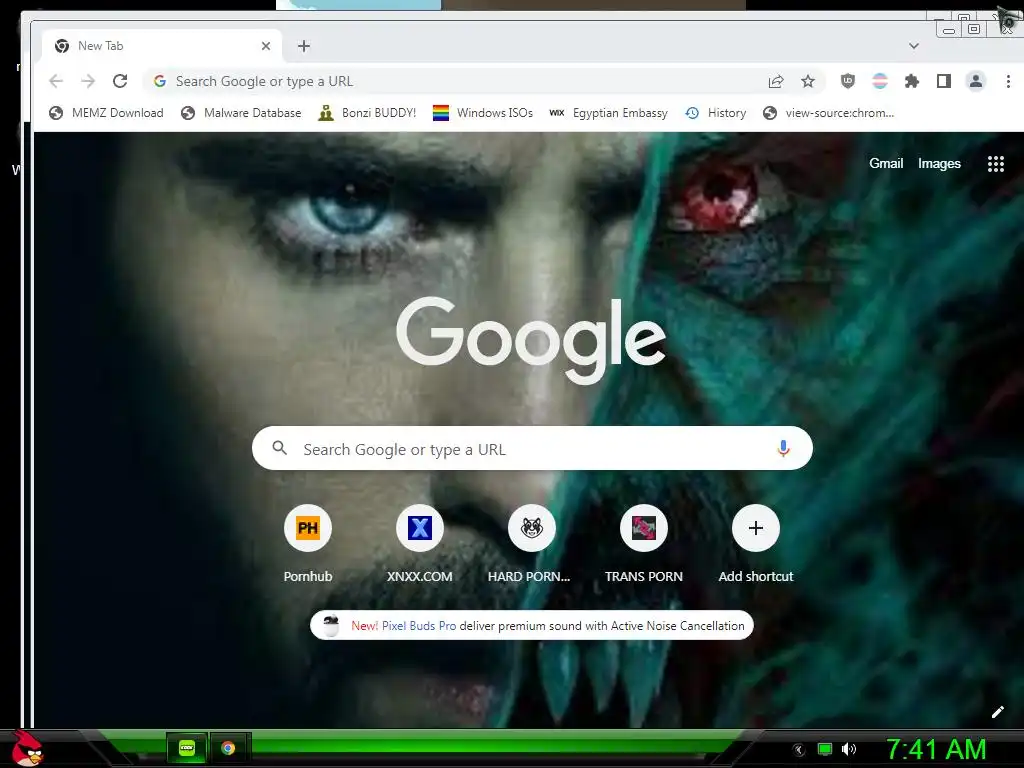Screen dimensions: 1024x768
Task: Go back with the browser back arrow
Action: click(56, 81)
